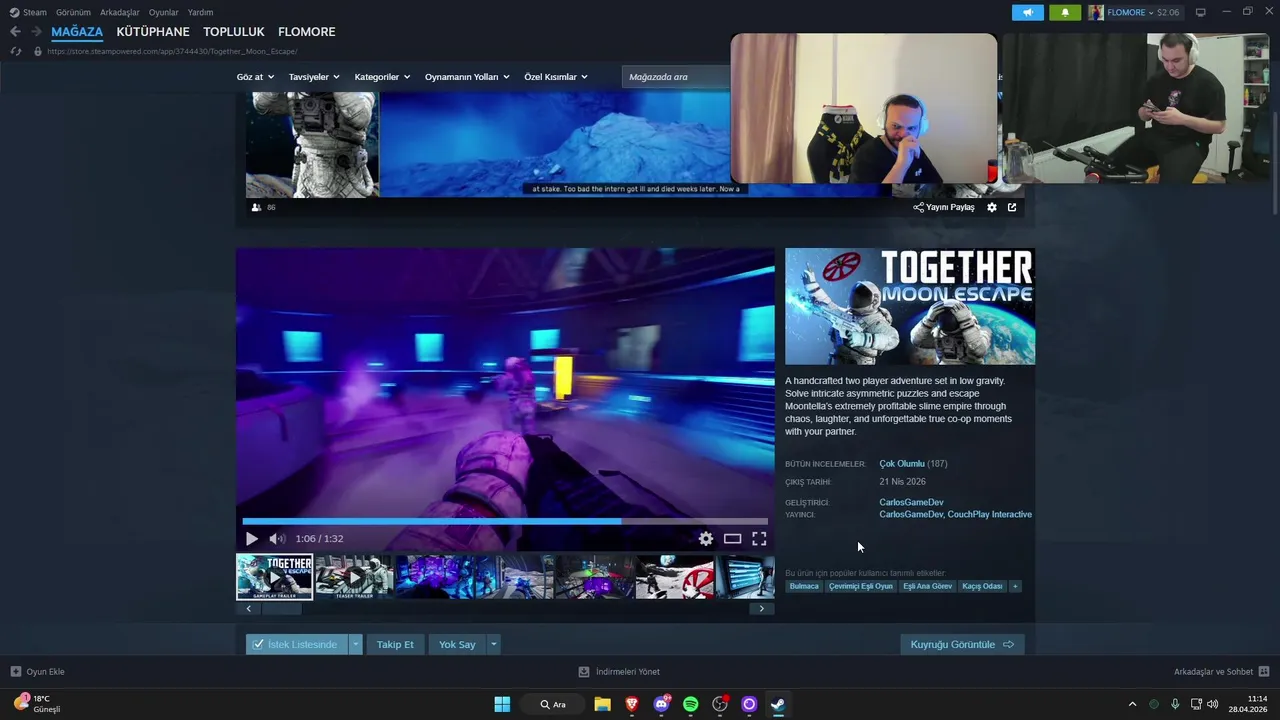
Task: Click the Together Moon Escape header image
Action: click(910, 306)
